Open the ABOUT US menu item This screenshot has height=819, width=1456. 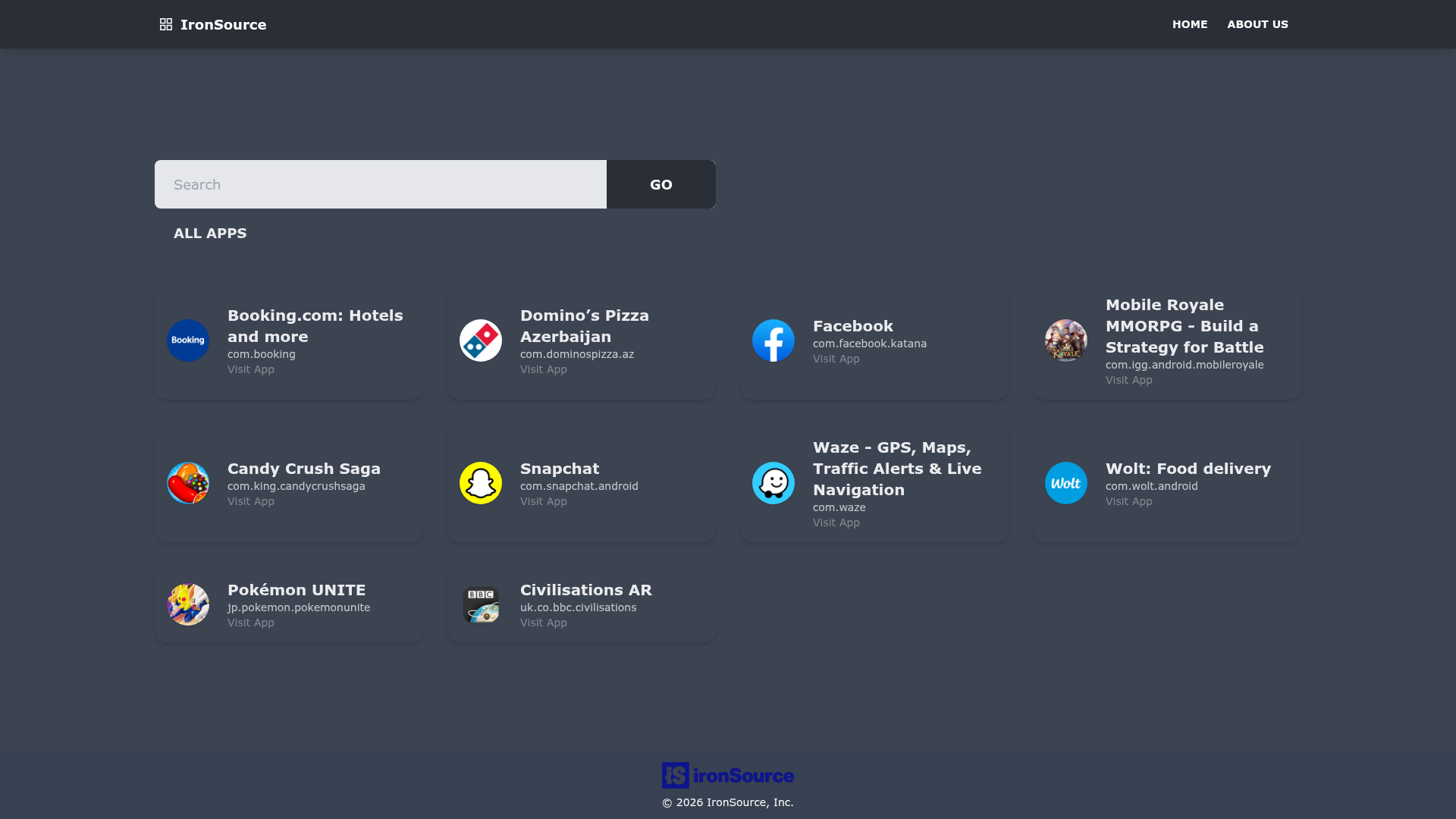pos(1257,24)
